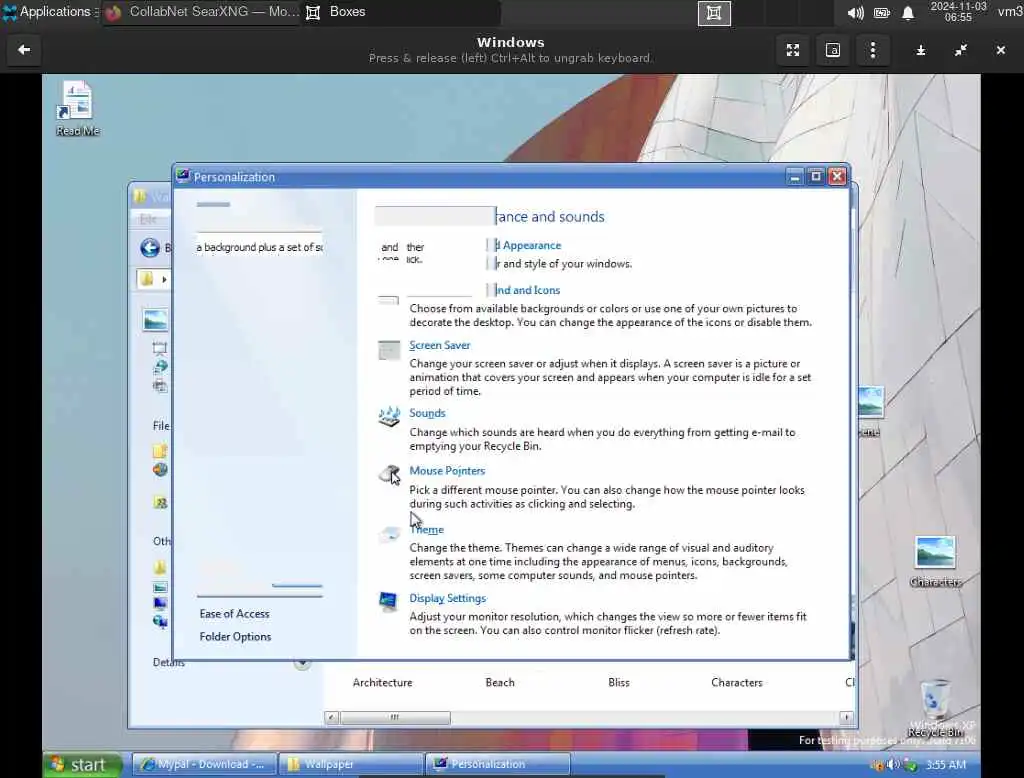Open the date and time clock 2024-11-03
The image size is (1024, 778).
pyautogui.click(x=958, y=12)
